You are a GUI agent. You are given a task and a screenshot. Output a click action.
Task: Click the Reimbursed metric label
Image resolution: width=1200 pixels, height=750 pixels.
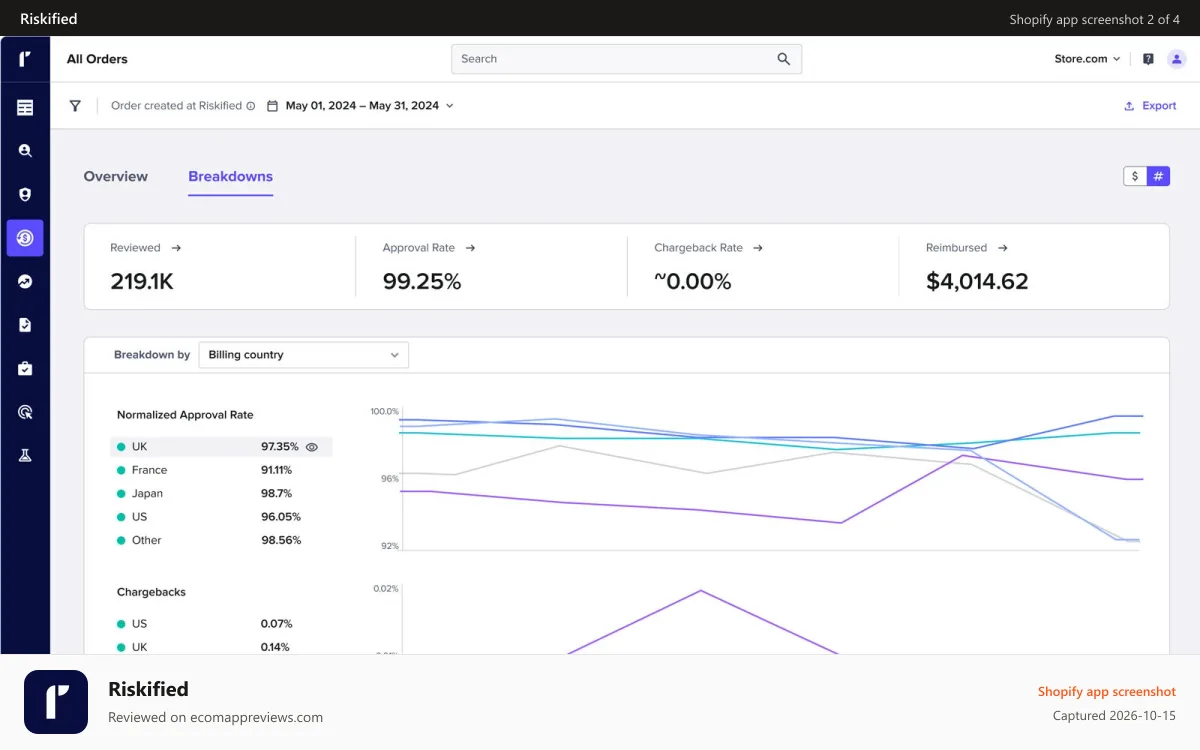(957, 248)
